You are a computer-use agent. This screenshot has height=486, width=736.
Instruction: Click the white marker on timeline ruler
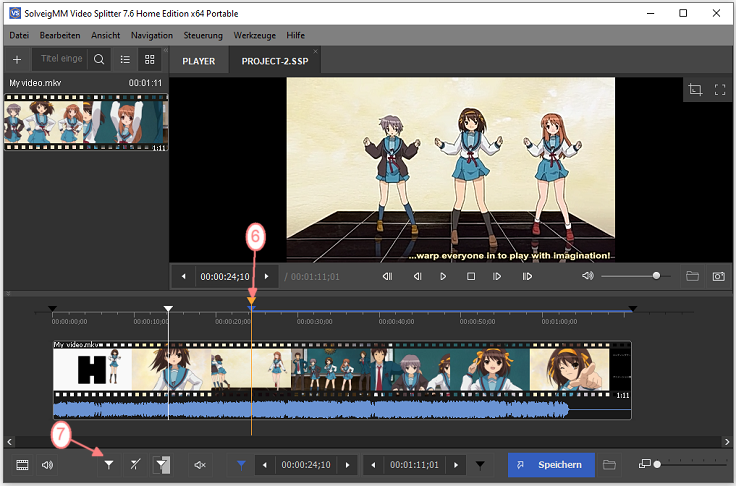click(x=168, y=309)
